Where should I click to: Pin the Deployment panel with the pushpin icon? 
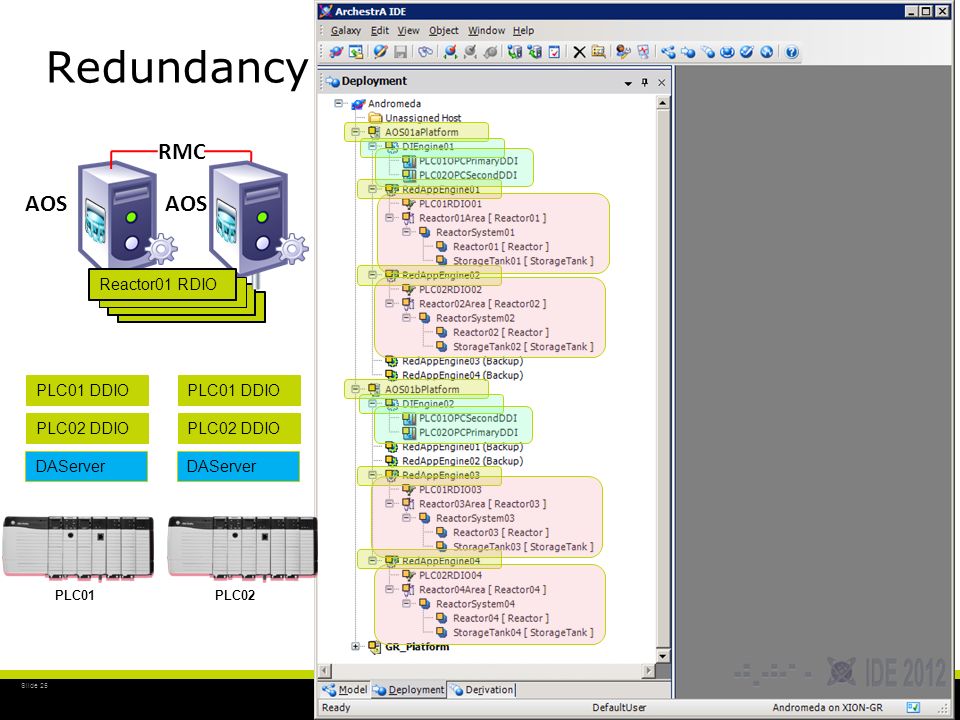pos(645,82)
